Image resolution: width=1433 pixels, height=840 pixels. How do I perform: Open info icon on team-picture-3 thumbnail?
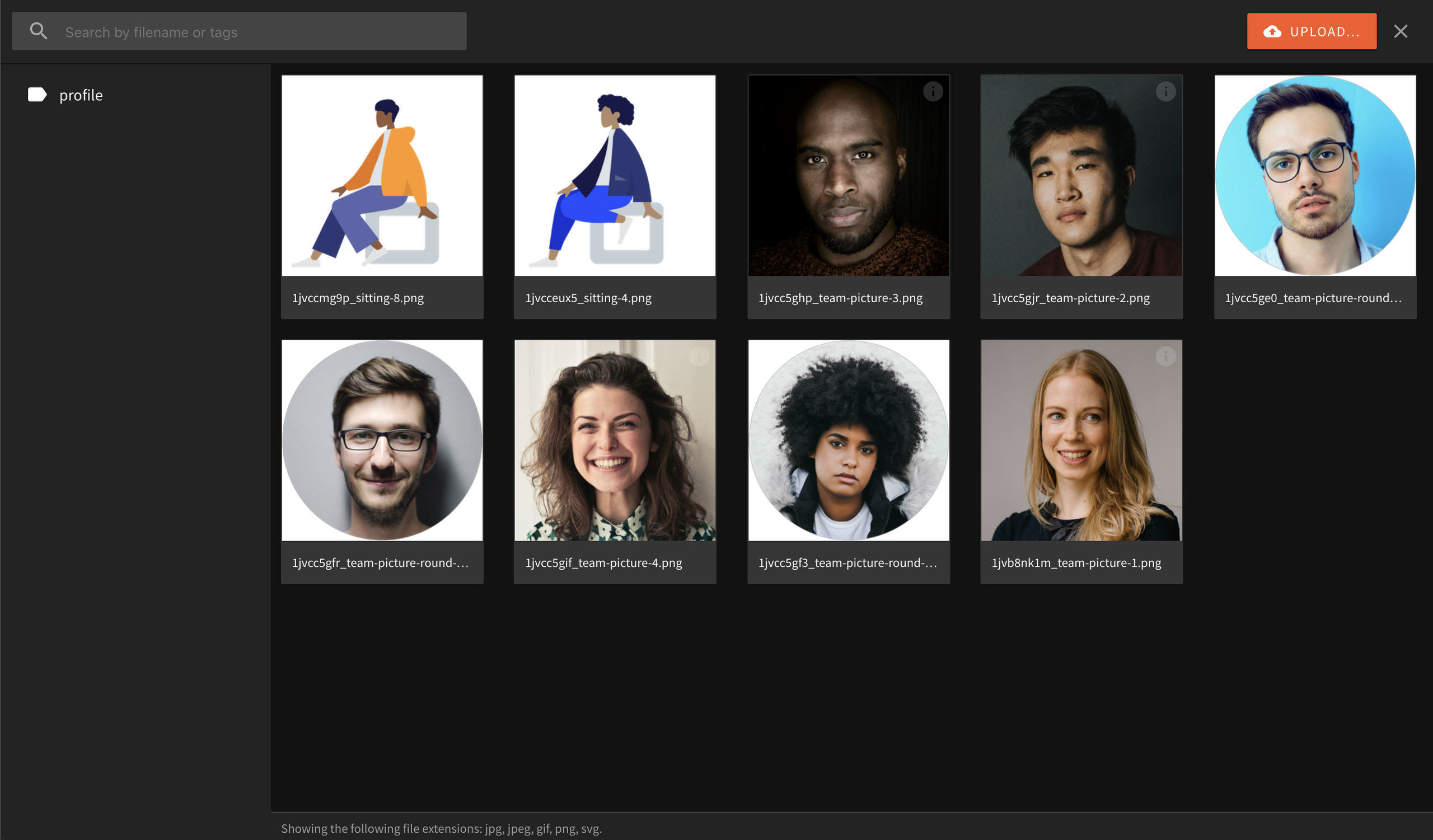pyautogui.click(x=933, y=92)
